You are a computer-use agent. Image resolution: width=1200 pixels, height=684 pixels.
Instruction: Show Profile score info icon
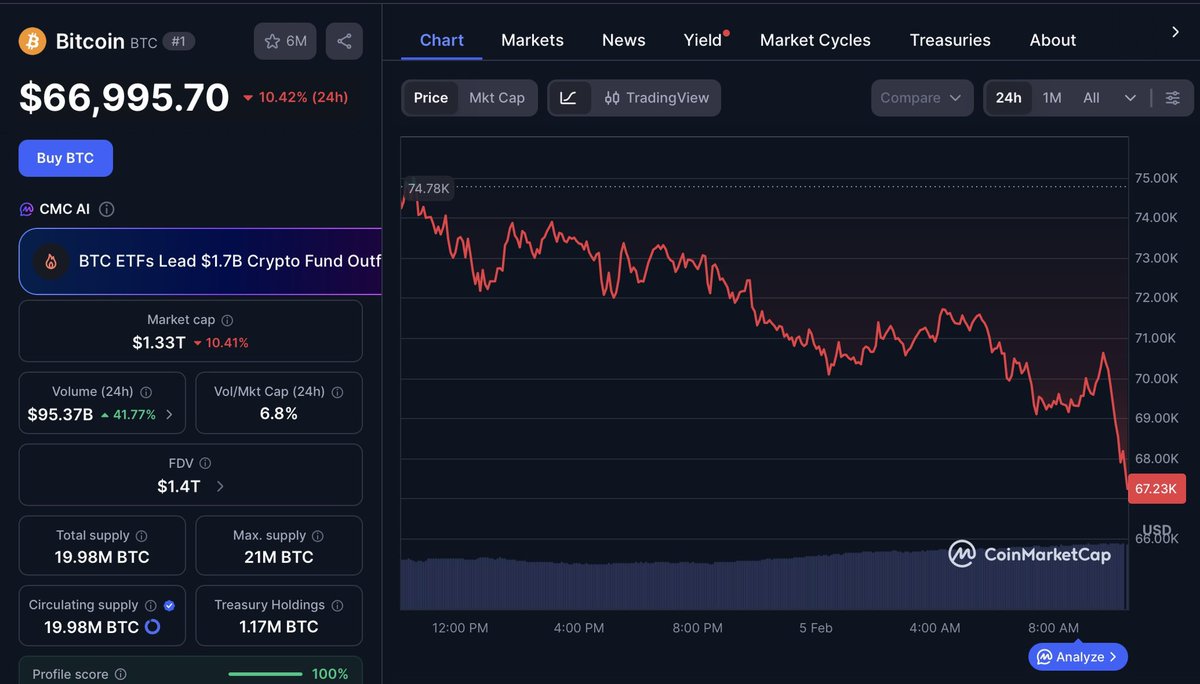pos(121,674)
